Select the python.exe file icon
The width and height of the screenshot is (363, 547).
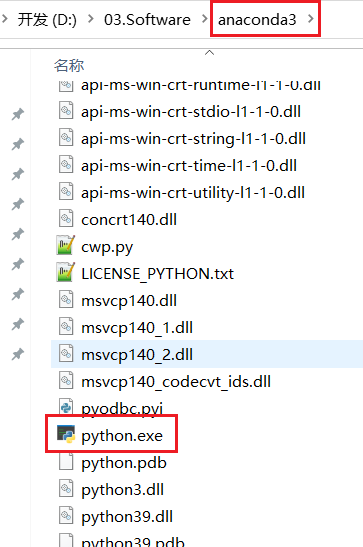click(x=66, y=434)
